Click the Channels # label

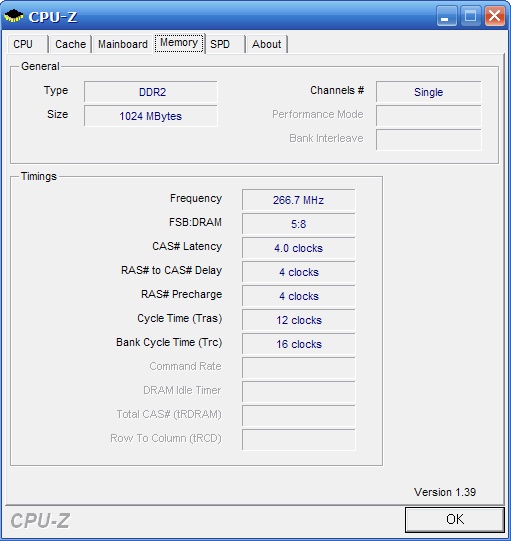coord(337,90)
